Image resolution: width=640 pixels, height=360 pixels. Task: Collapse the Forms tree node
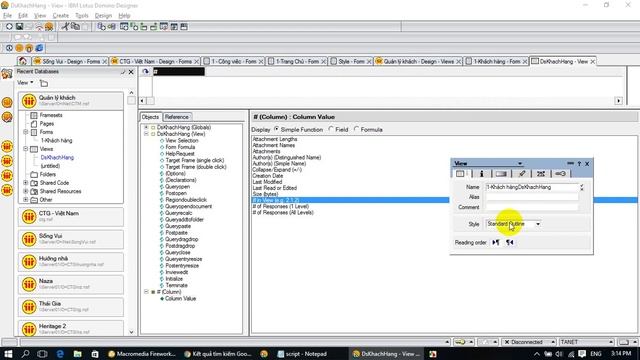(26, 132)
